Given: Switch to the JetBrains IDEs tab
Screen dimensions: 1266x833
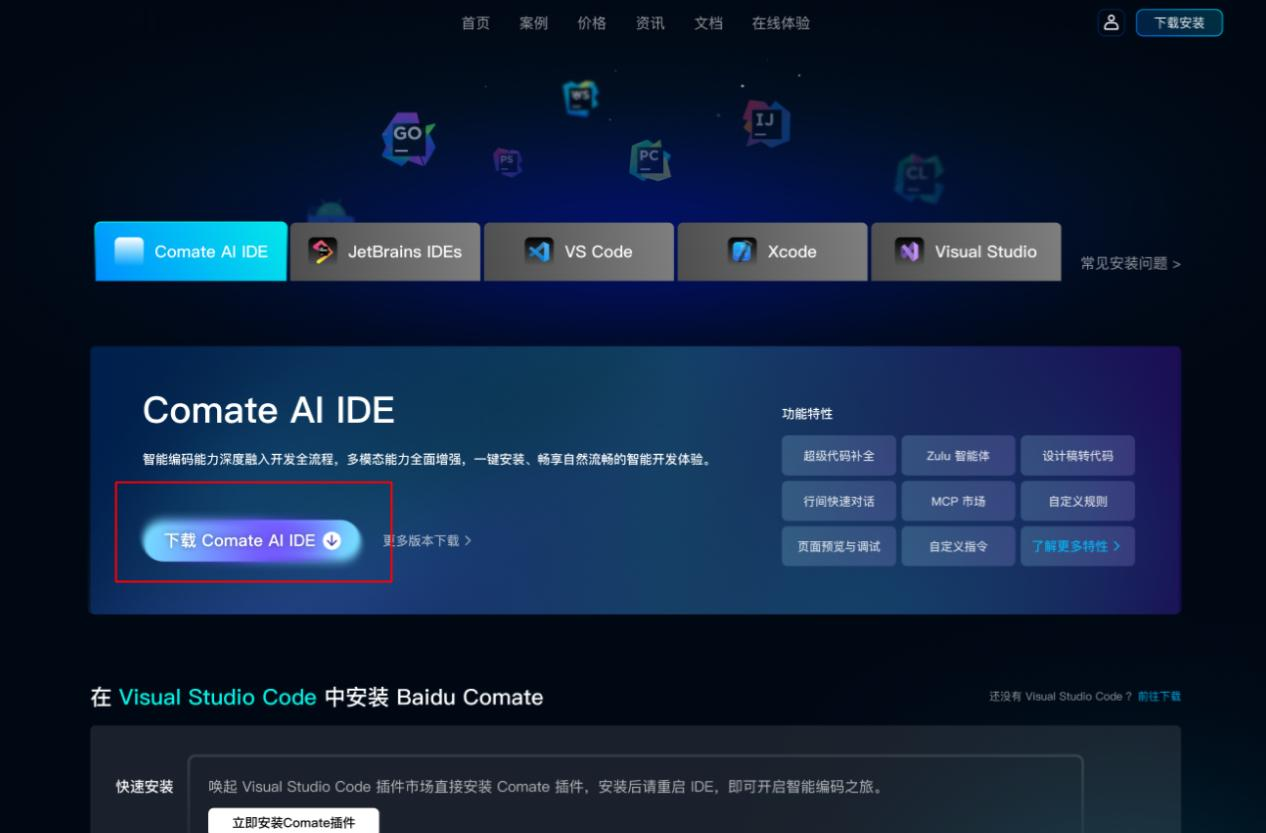Looking at the screenshot, I should coord(385,251).
